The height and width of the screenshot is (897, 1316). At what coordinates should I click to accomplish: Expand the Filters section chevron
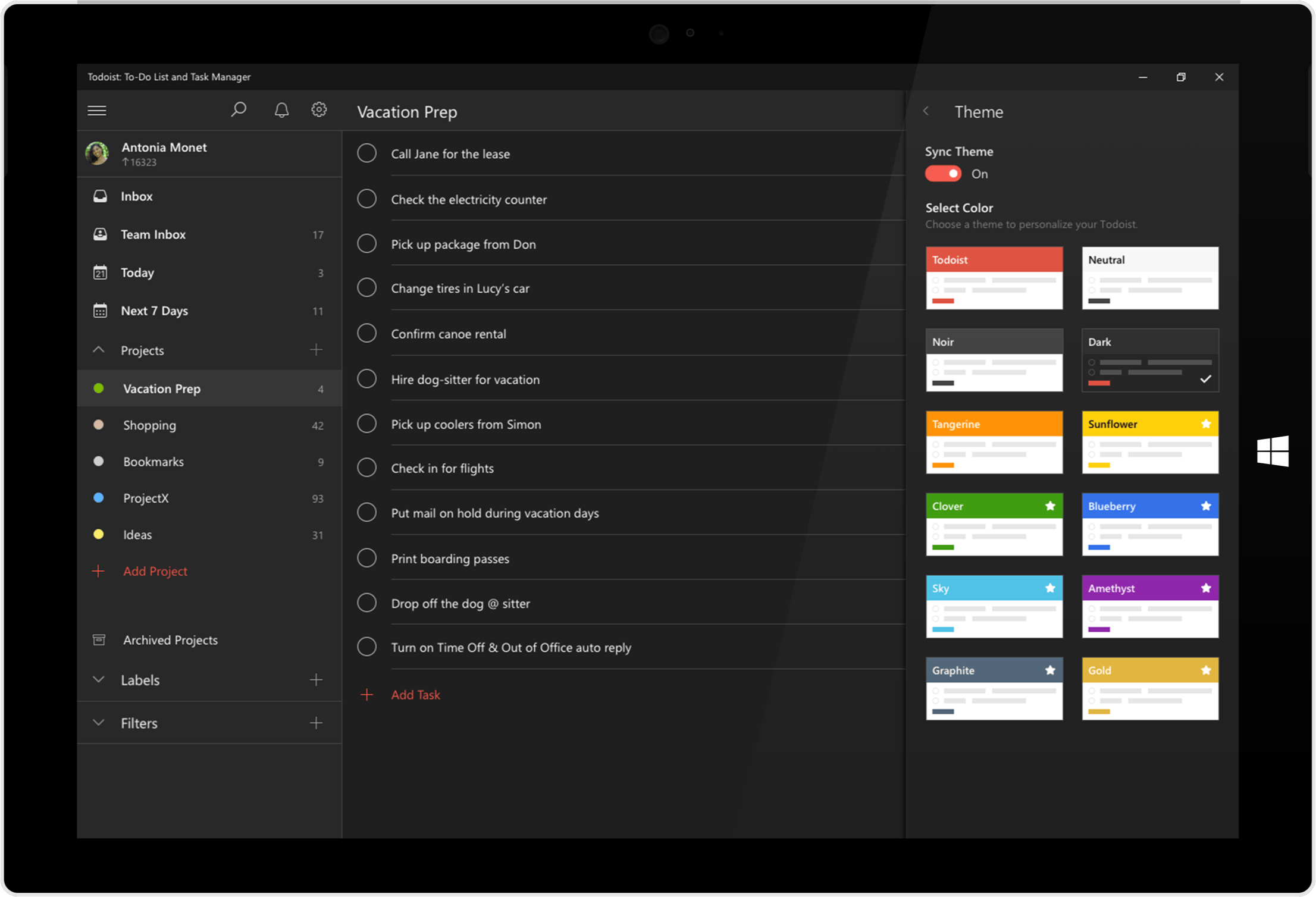pyautogui.click(x=99, y=723)
